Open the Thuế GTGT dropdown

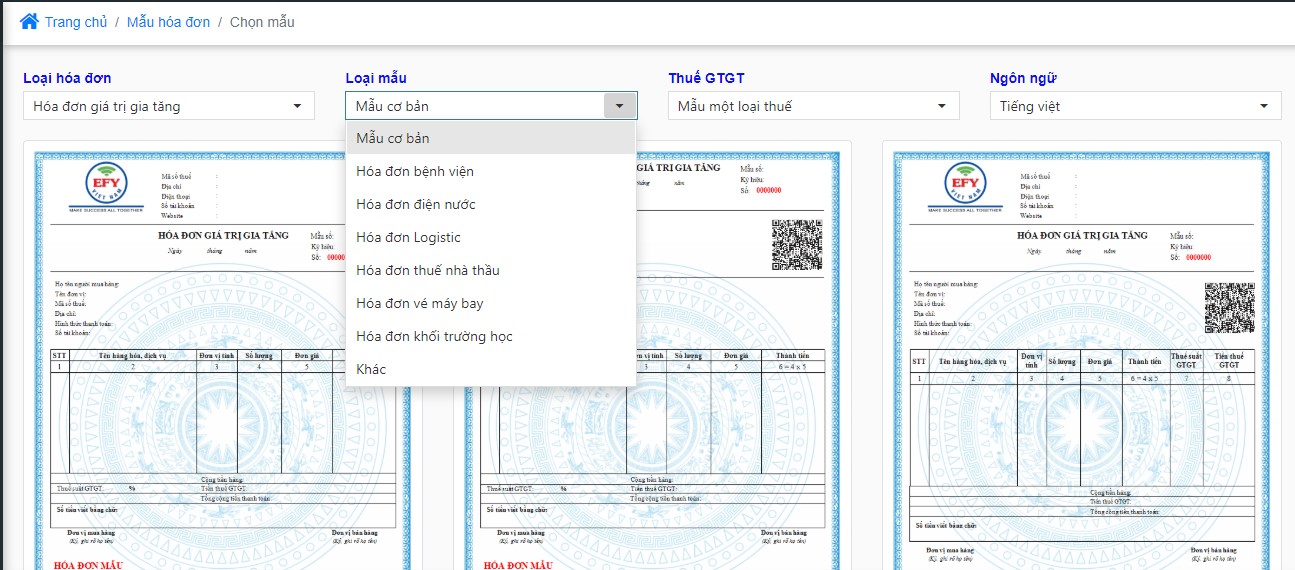(x=814, y=106)
